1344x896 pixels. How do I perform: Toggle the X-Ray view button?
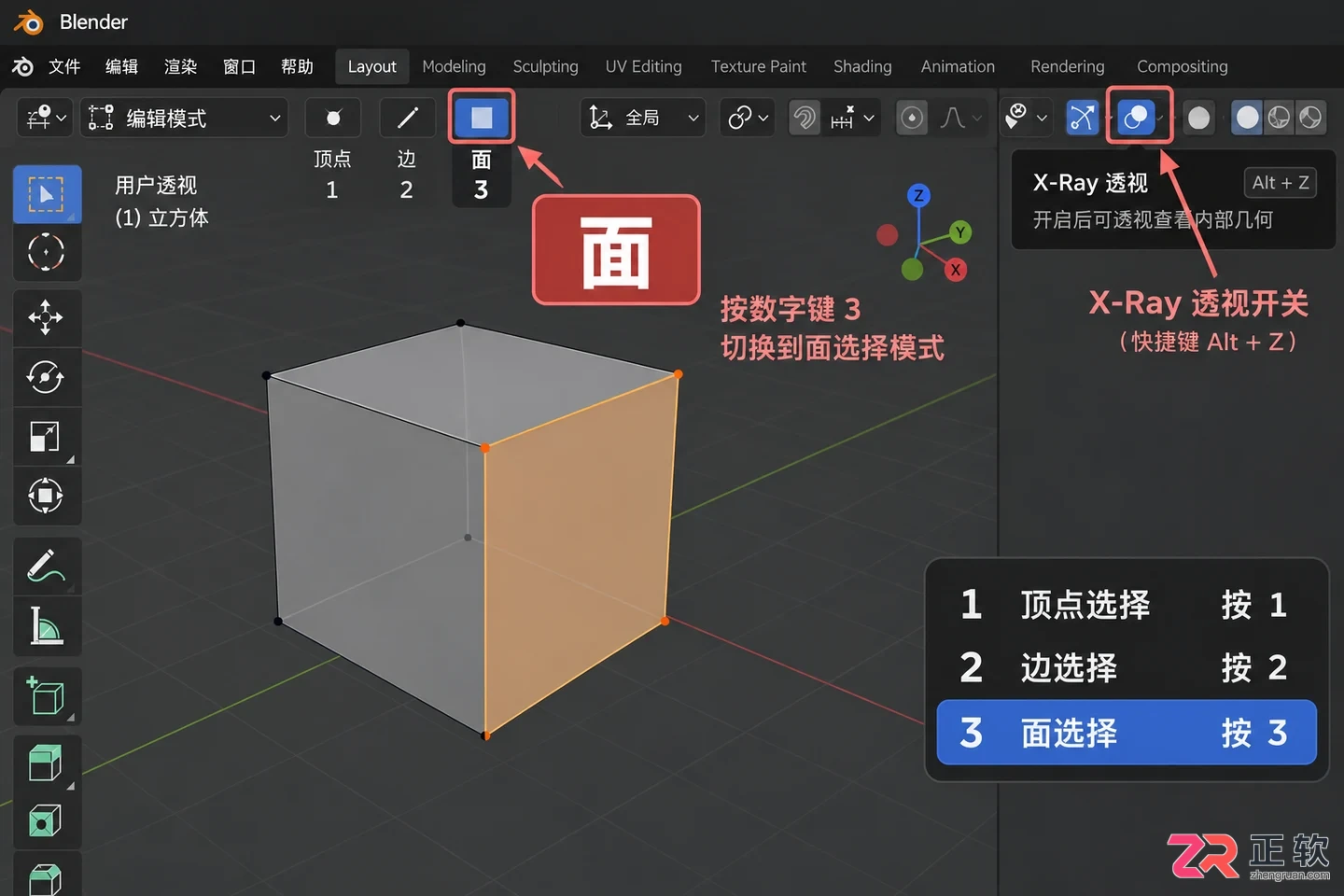(1136, 118)
